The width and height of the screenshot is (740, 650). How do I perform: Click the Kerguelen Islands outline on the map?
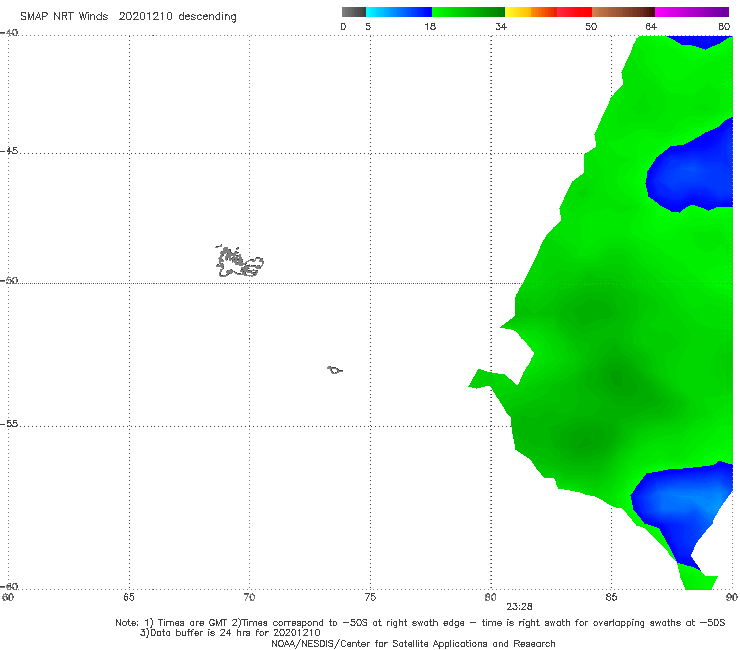click(239, 261)
